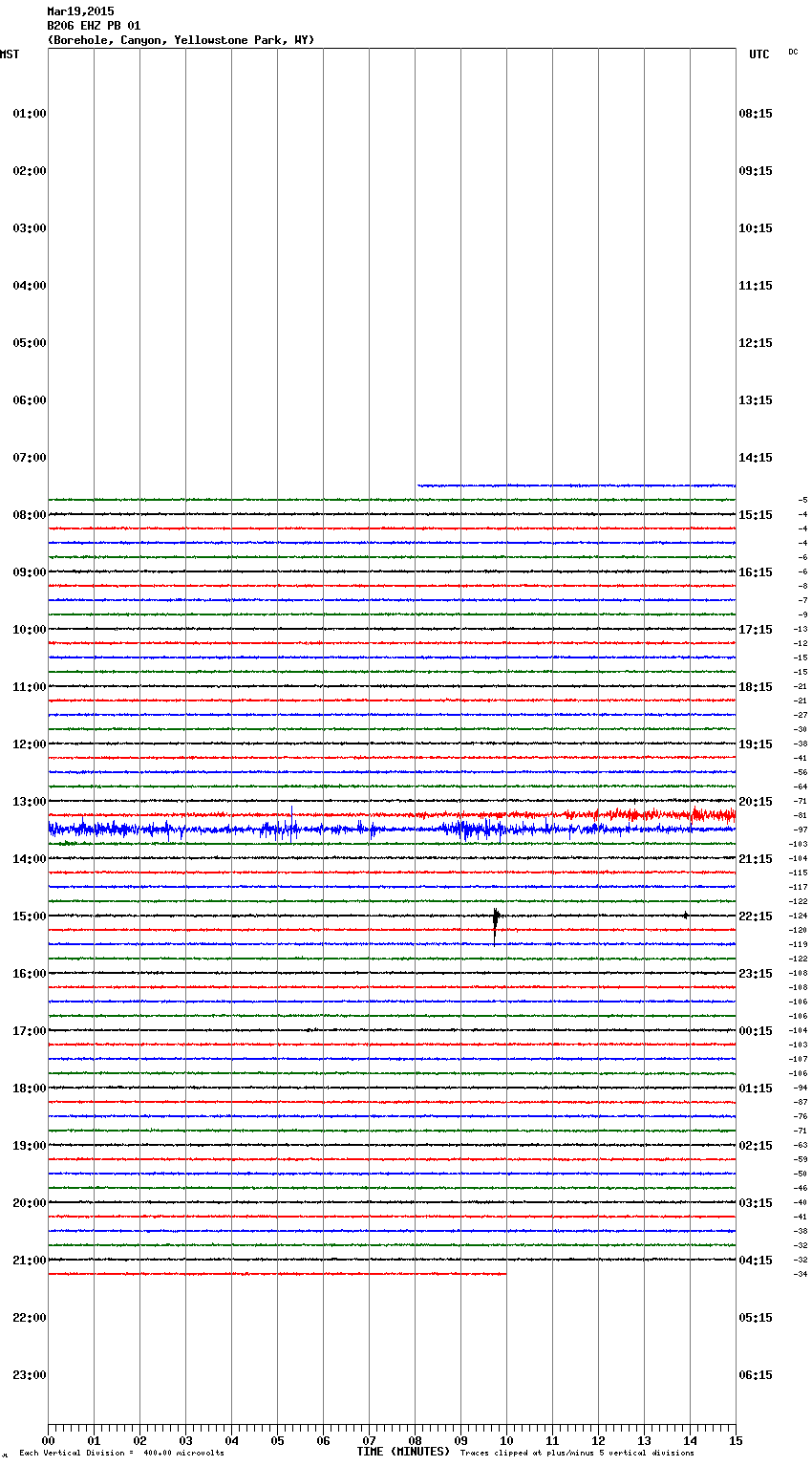Viewport: 812px width, 1466px height.
Task: Click the DC offset value -50
Action: pyautogui.click(x=800, y=1175)
